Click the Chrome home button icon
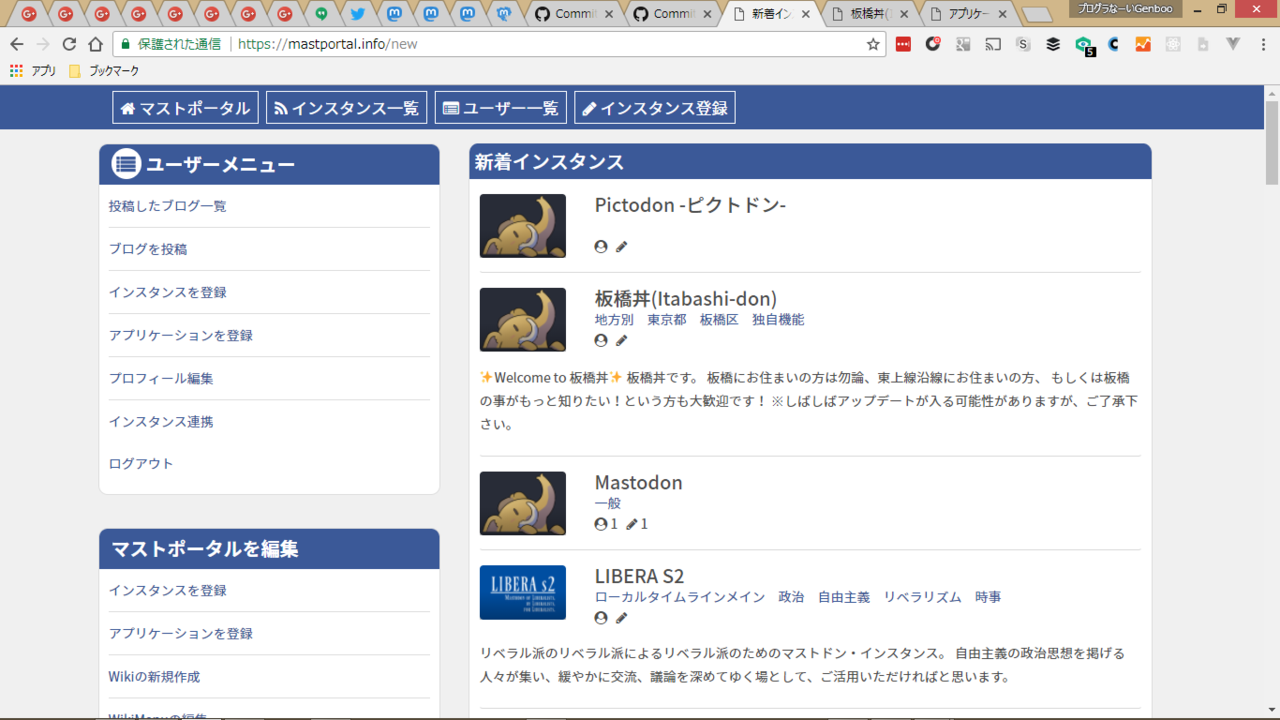Viewport: 1280px width, 720px height. (95, 44)
